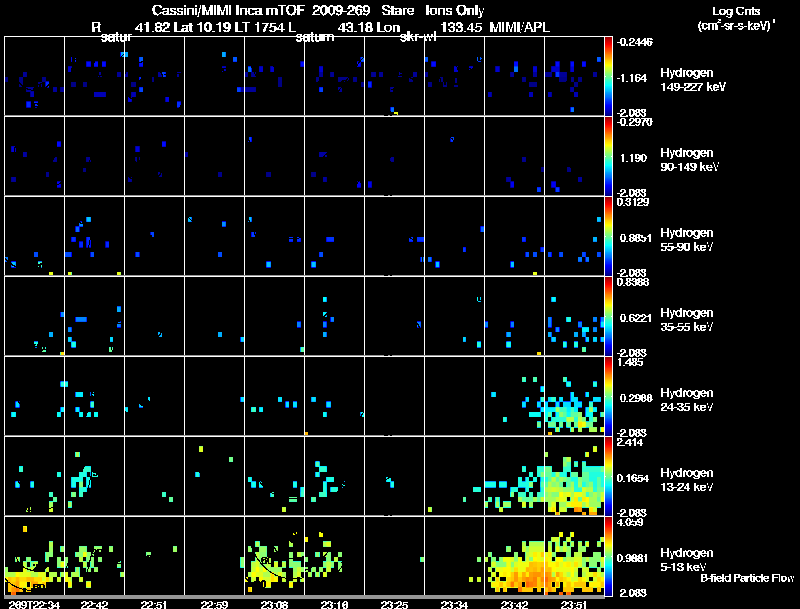This screenshot has height=609, width=800.
Task: Click the 23:51 time axis label
Action: 574,604
